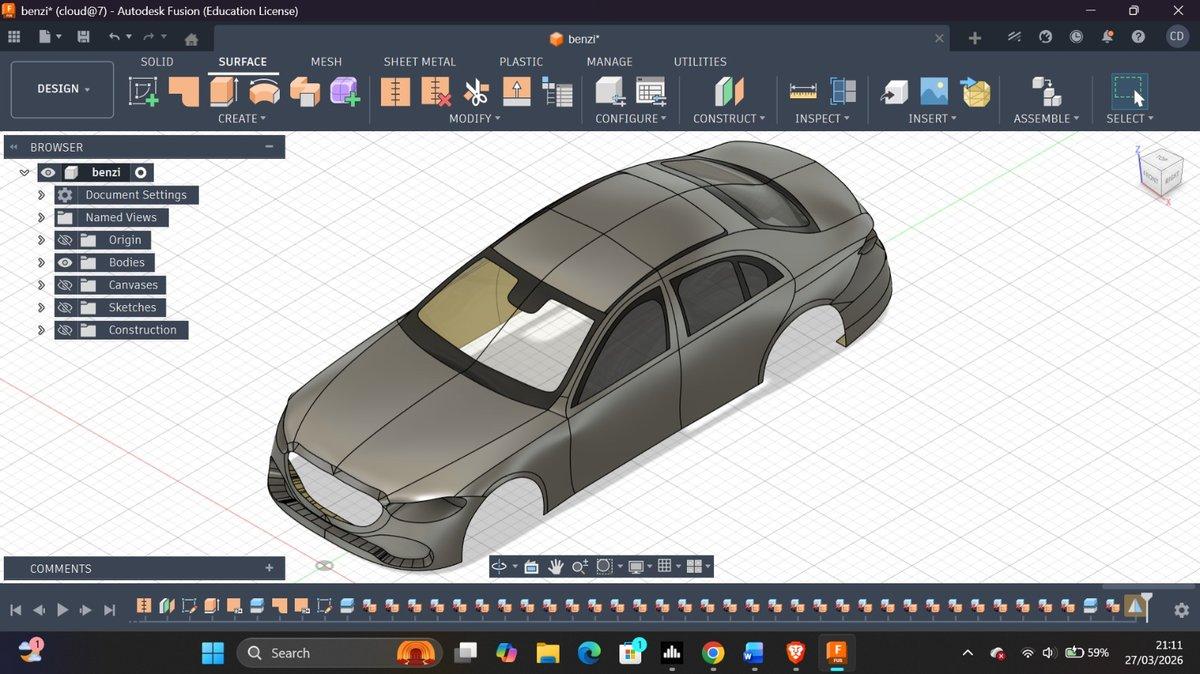Open the CONSTRUCT panel dropdown
The height and width of the screenshot is (674, 1200).
click(x=729, y=118)
